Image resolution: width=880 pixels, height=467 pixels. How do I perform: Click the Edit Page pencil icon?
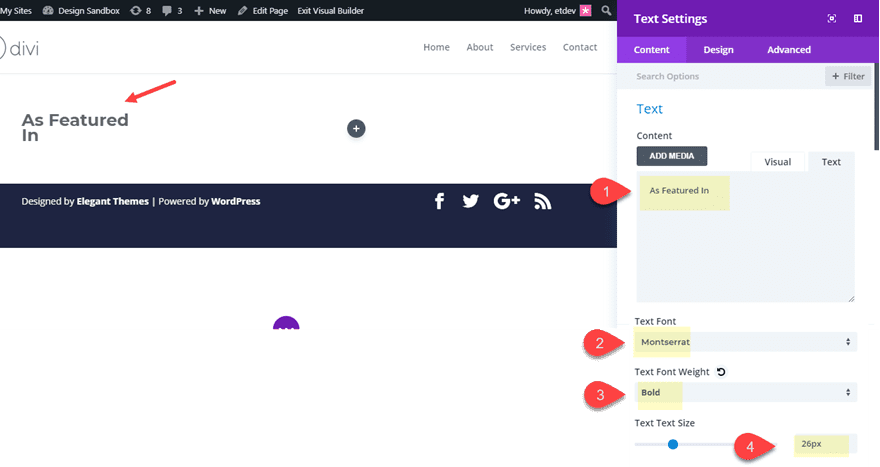coord(242,11)
